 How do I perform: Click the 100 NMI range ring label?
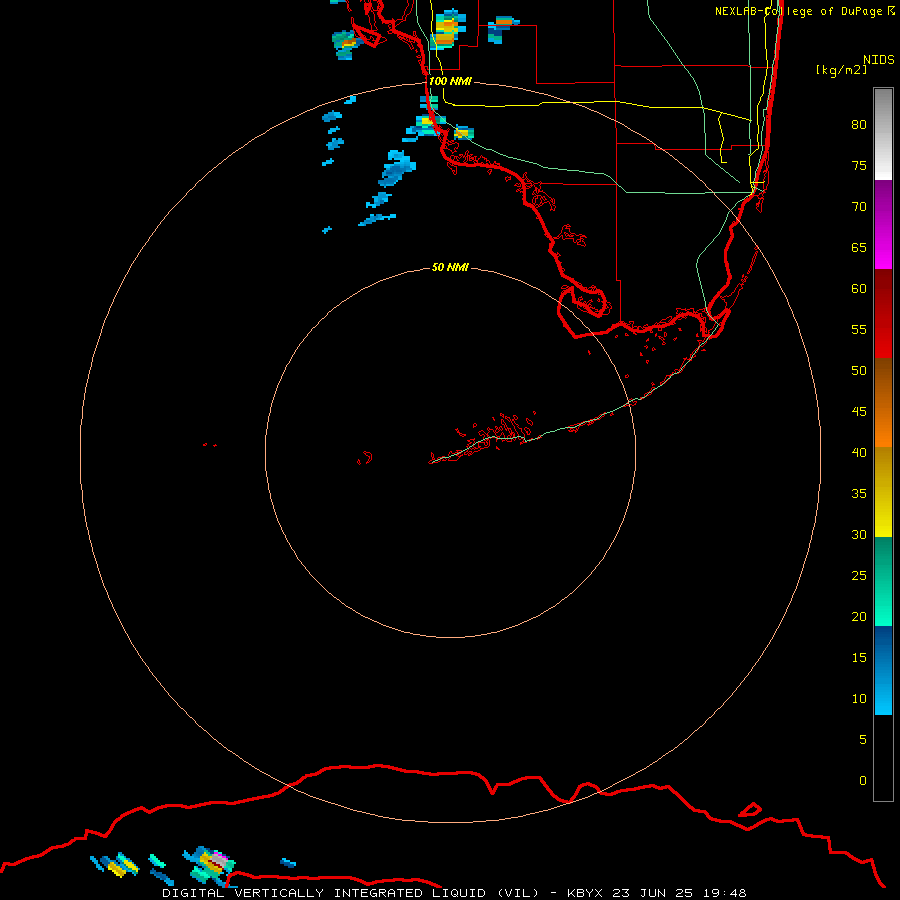point(450,81)
